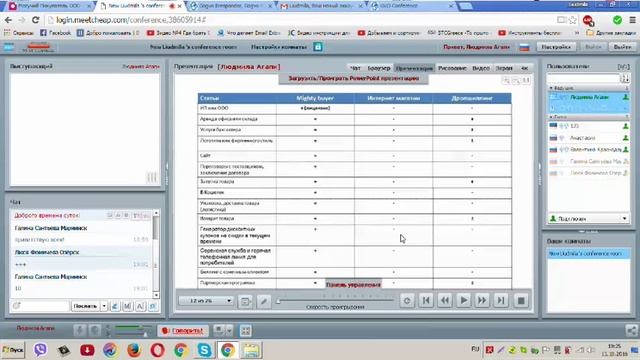Click the Говорить! button
The width and height of the screenshot is (640, 360).
183,331
